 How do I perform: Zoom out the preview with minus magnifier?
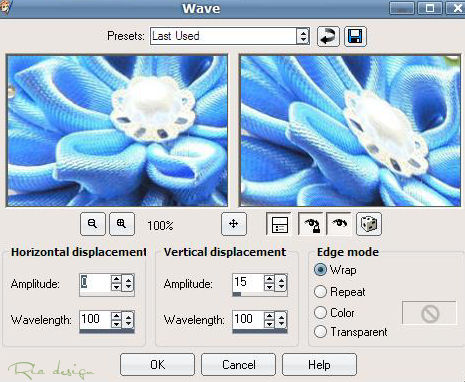click(x=93, y=224)
